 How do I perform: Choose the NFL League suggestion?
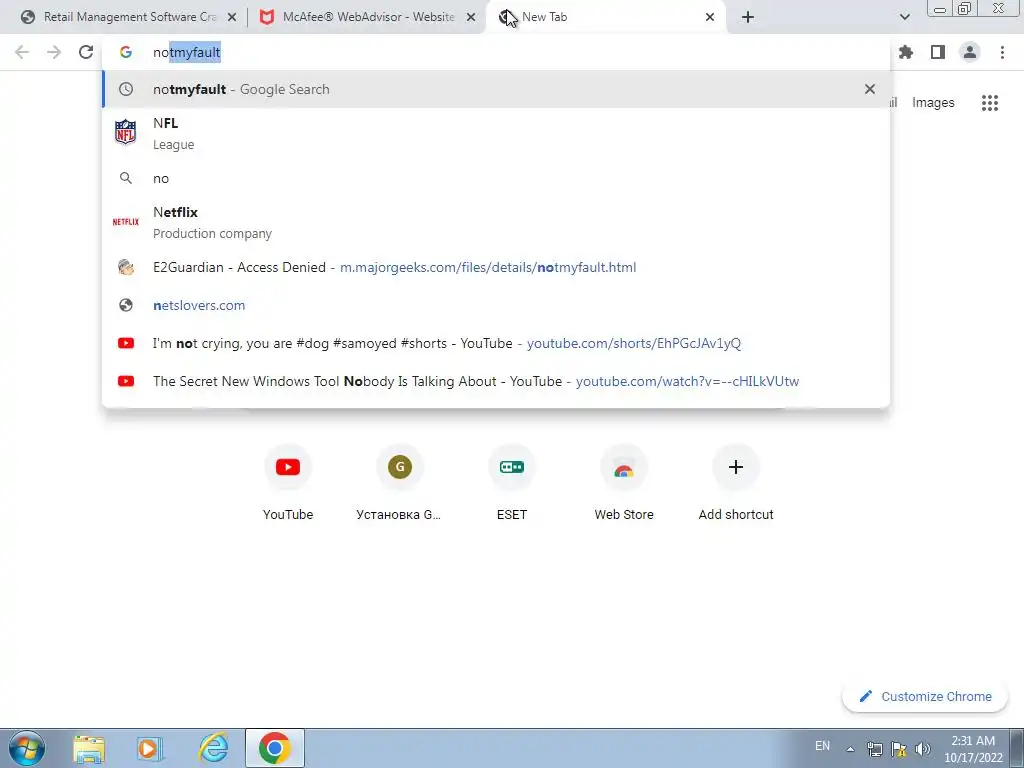click(496, 133)
